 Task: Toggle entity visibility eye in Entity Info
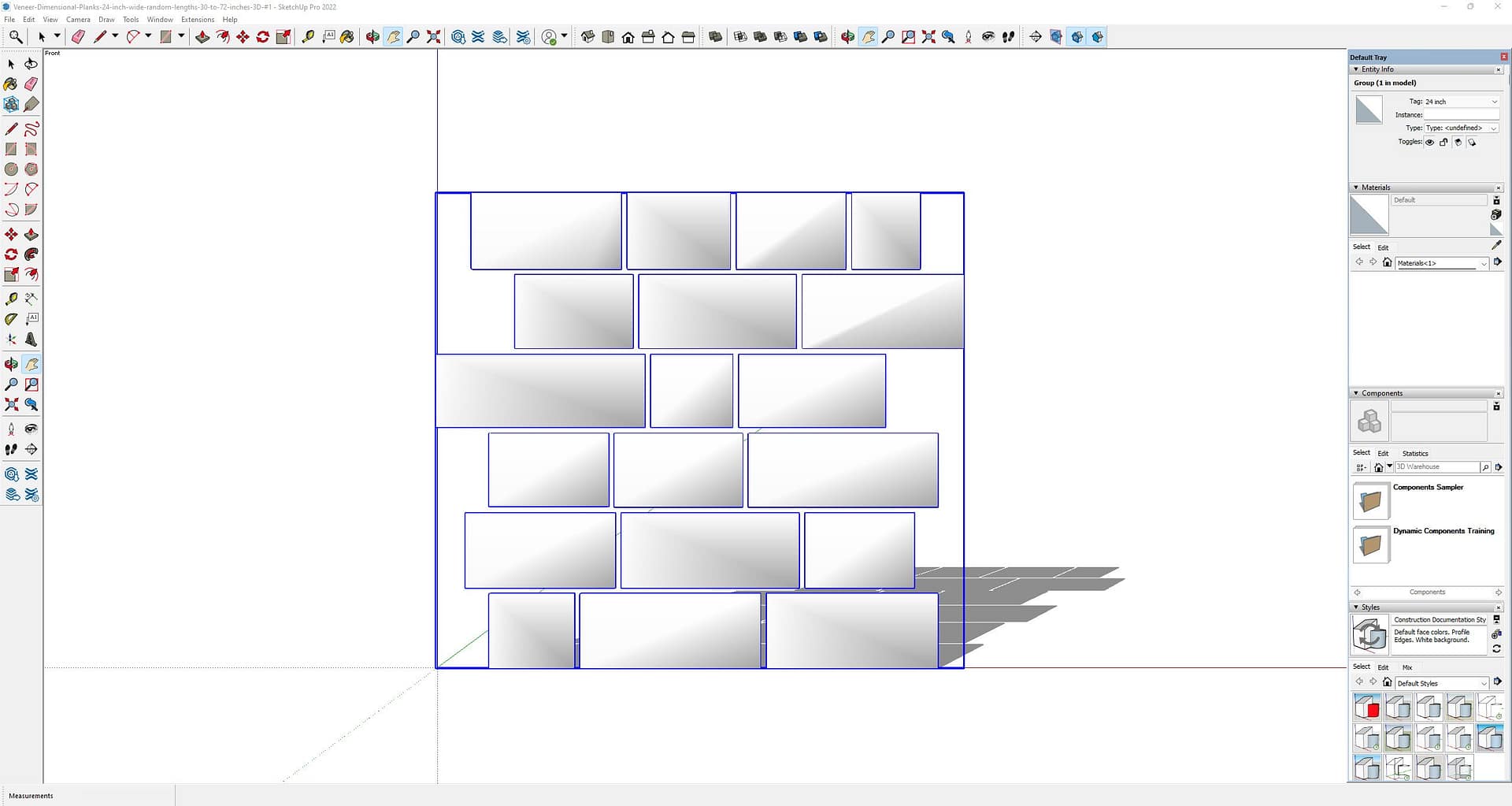(1429, 143)
